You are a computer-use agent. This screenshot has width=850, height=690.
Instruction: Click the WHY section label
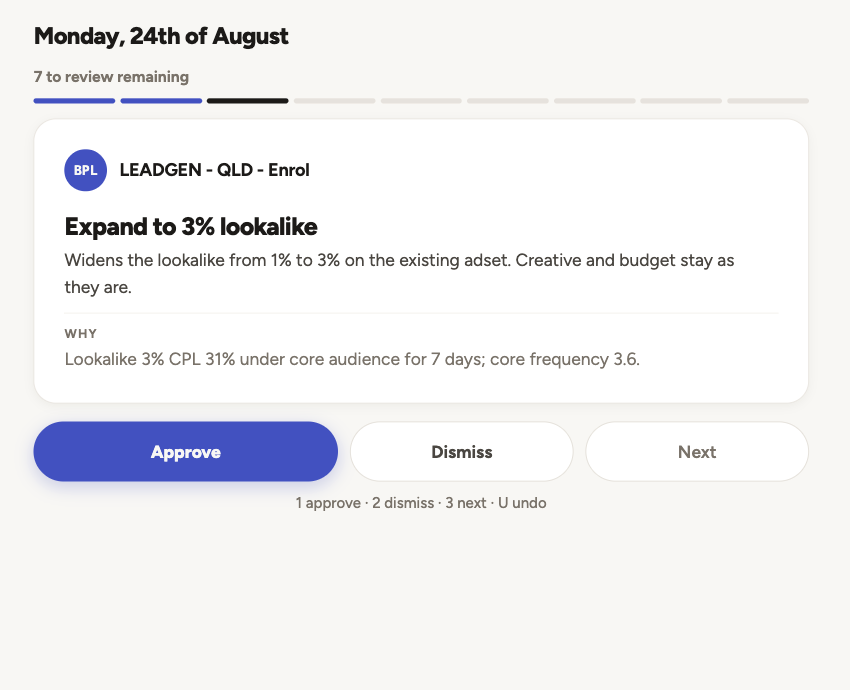(81, 334)
